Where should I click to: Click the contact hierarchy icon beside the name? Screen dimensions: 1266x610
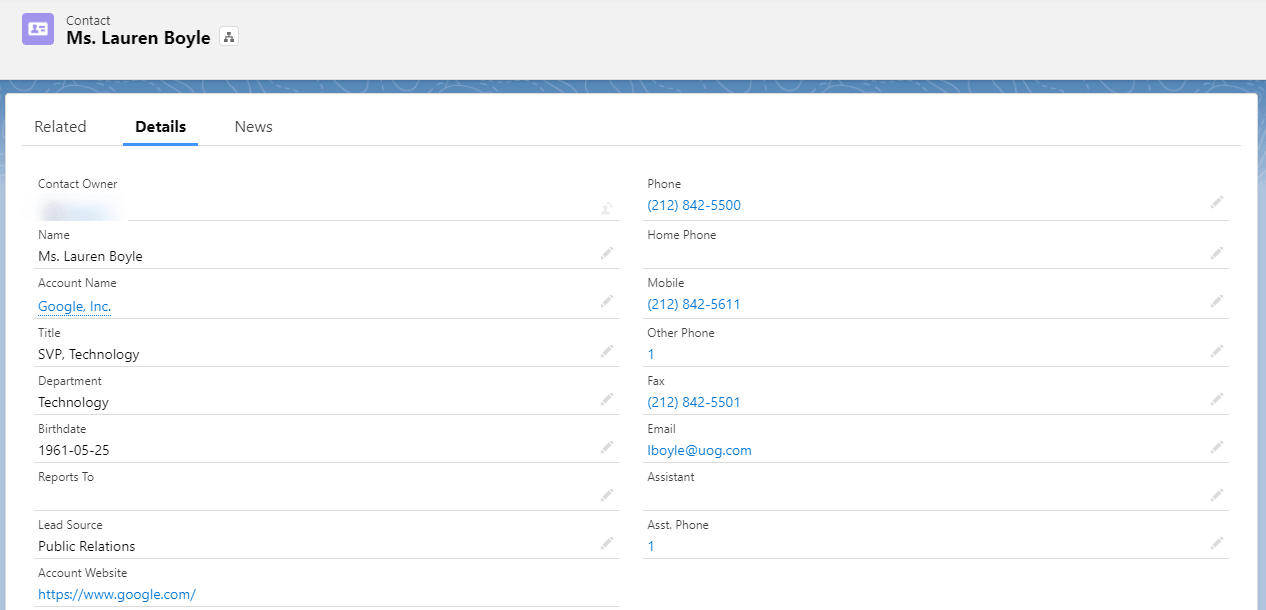[x=229, y=38]
